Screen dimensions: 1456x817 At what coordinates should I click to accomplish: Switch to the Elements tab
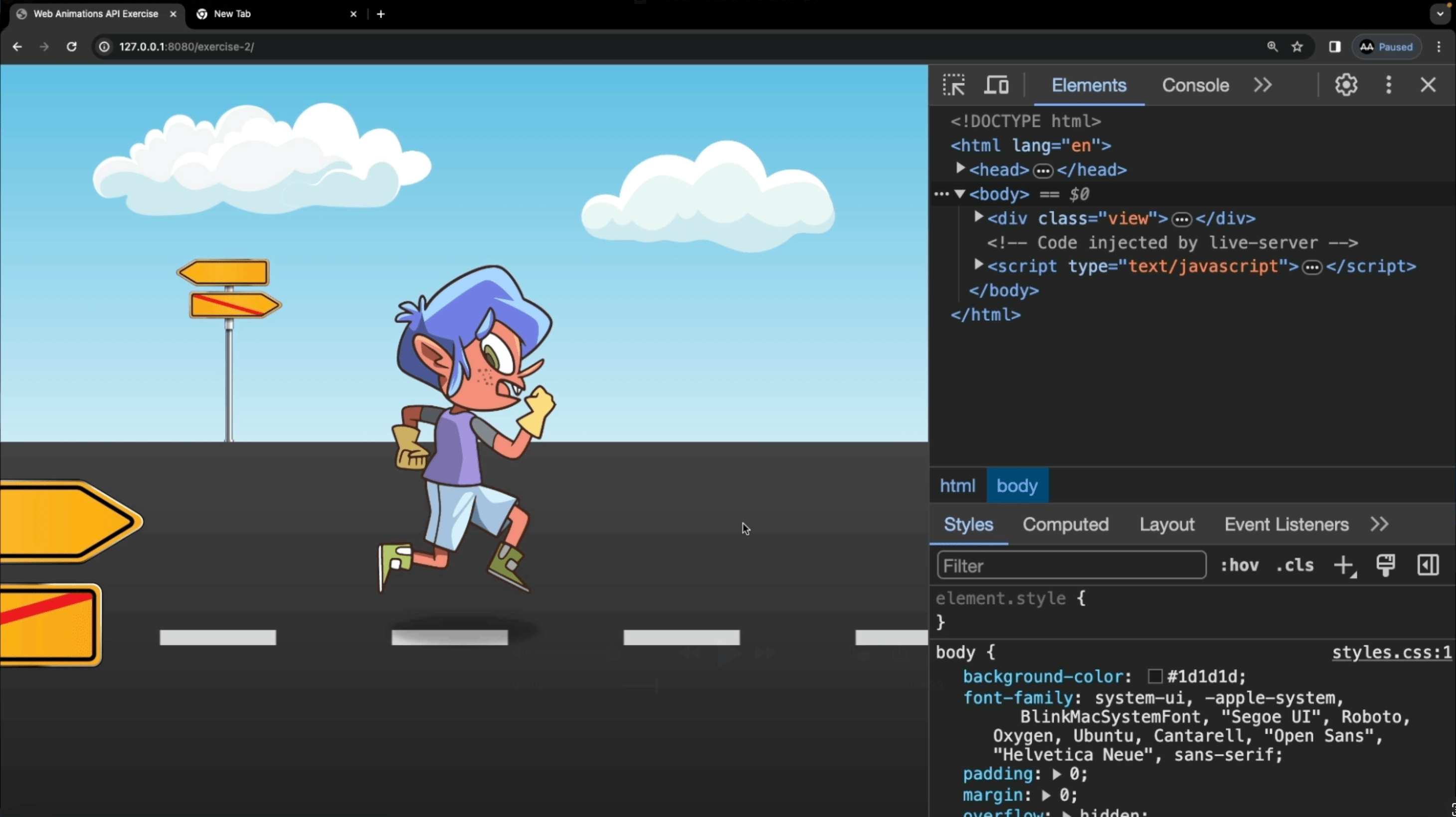pyautogui.click(x=1089, y=85)
